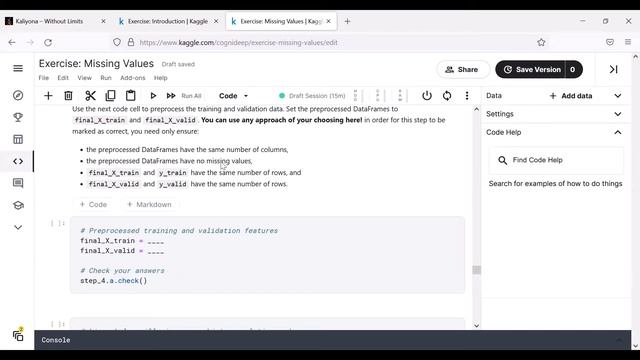Copy the cell using copy icon
The height and width of the screenshot is (360, 640).
(x=110, y=96)
